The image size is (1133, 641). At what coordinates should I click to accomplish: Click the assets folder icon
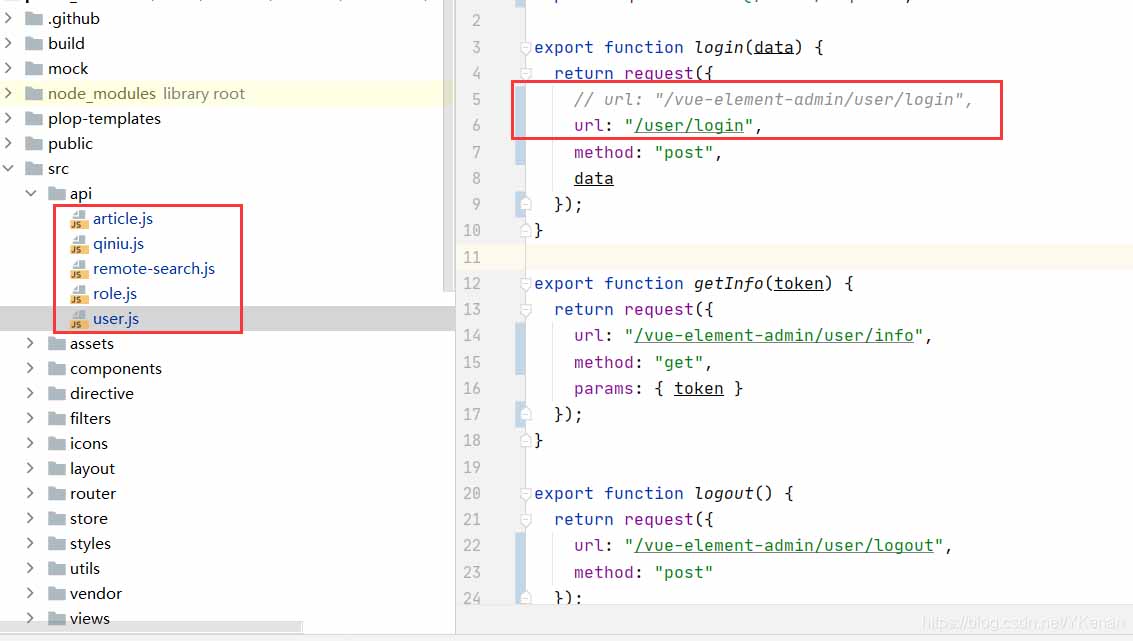[x=56, y=343]
